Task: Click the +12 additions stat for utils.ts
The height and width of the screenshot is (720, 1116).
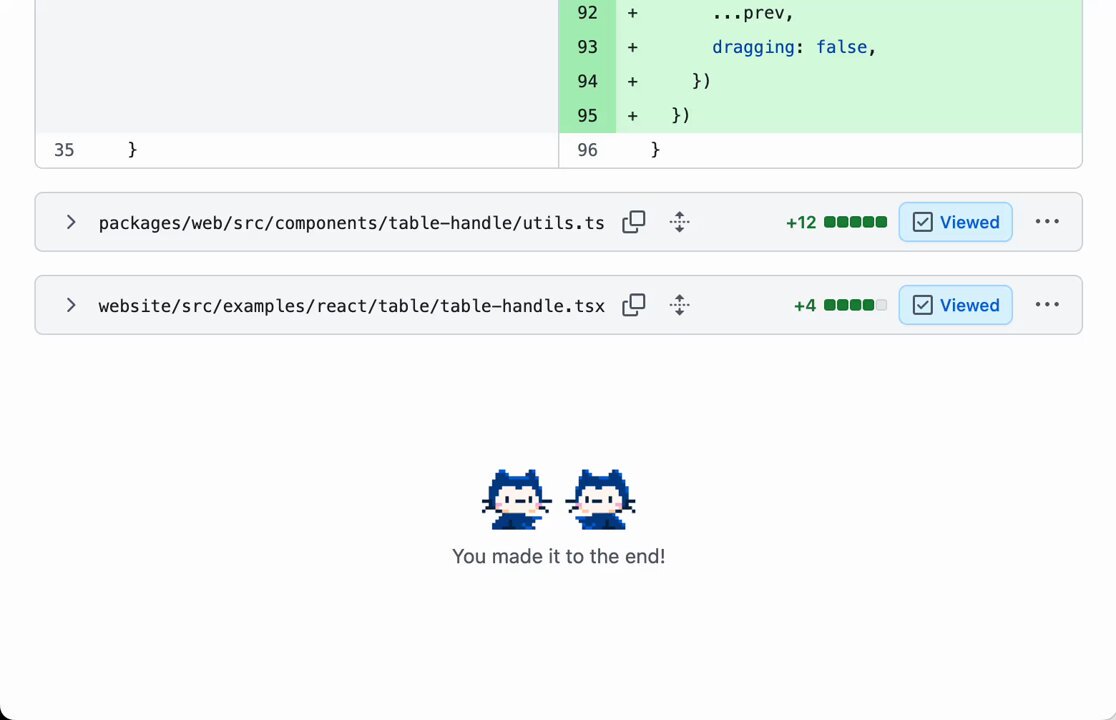Action: pos(801,223)
